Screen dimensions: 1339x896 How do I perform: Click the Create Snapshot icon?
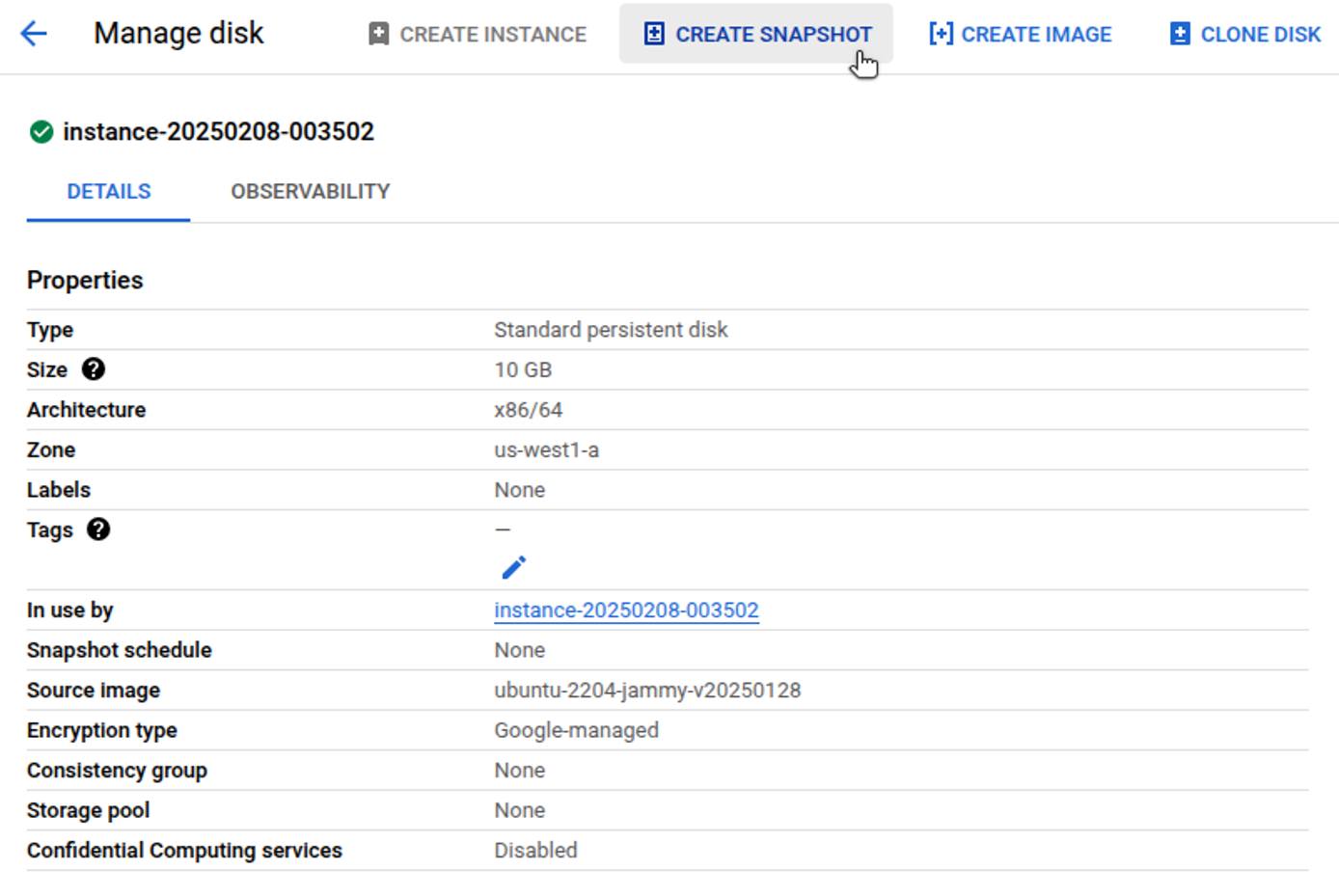pyautogui.click(x=654, y=34)
